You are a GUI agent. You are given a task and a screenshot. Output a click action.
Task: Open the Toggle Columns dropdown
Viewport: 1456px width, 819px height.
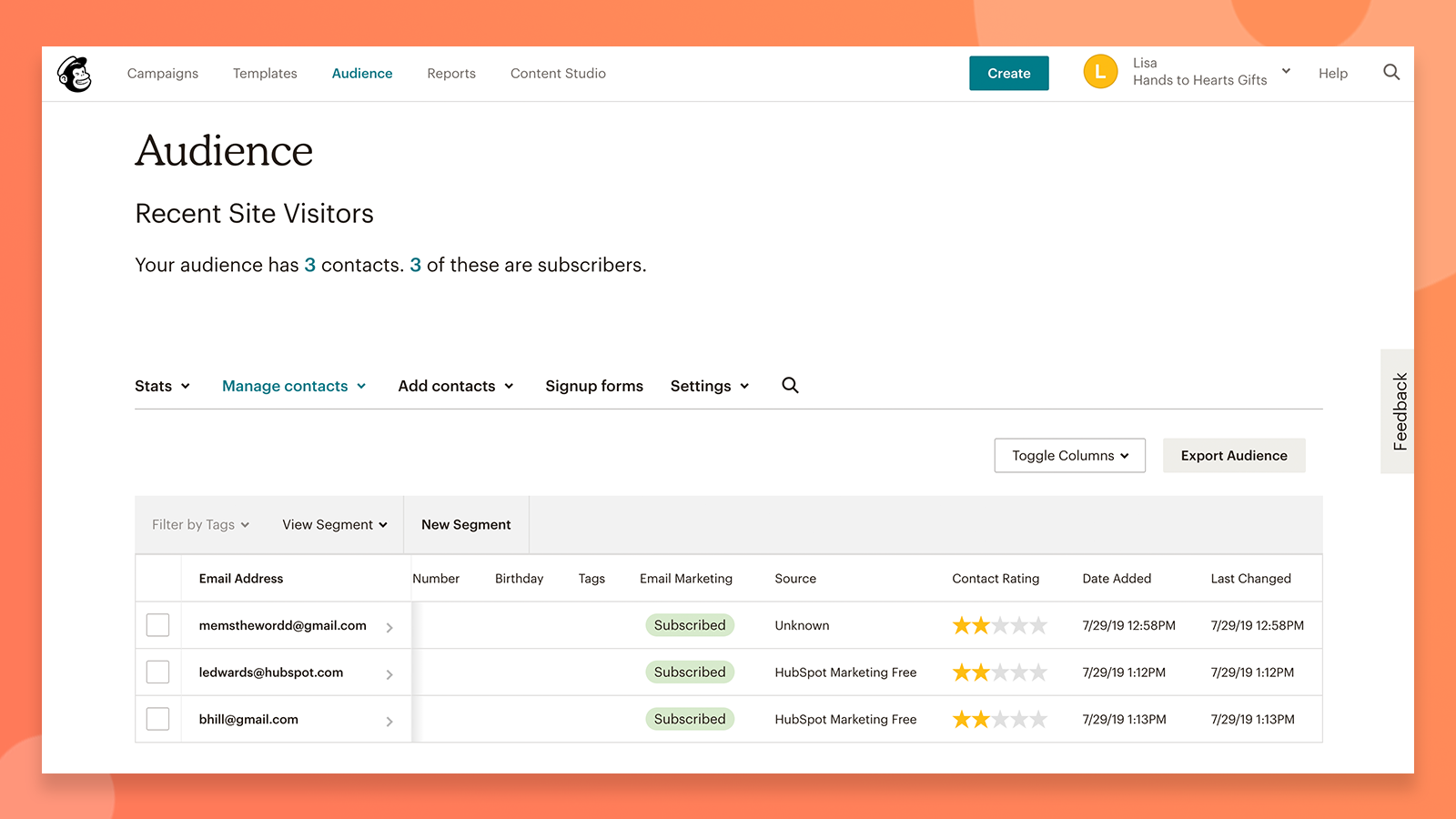coord(1069,455)
